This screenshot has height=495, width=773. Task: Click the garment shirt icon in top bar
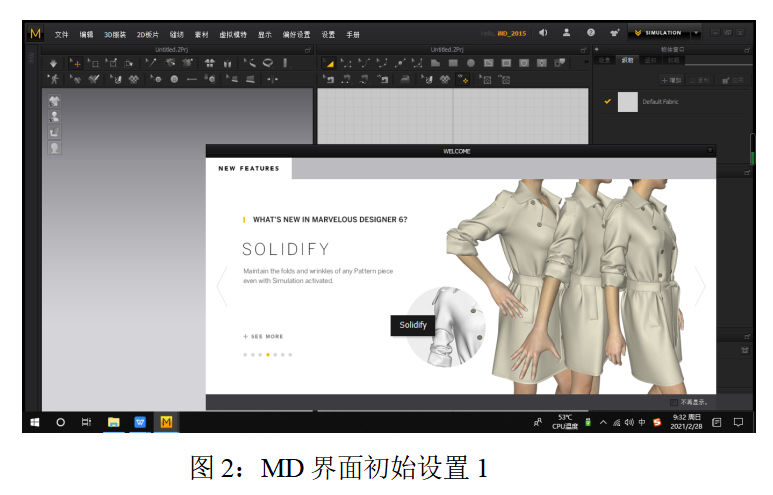click(x=614, y=33)
